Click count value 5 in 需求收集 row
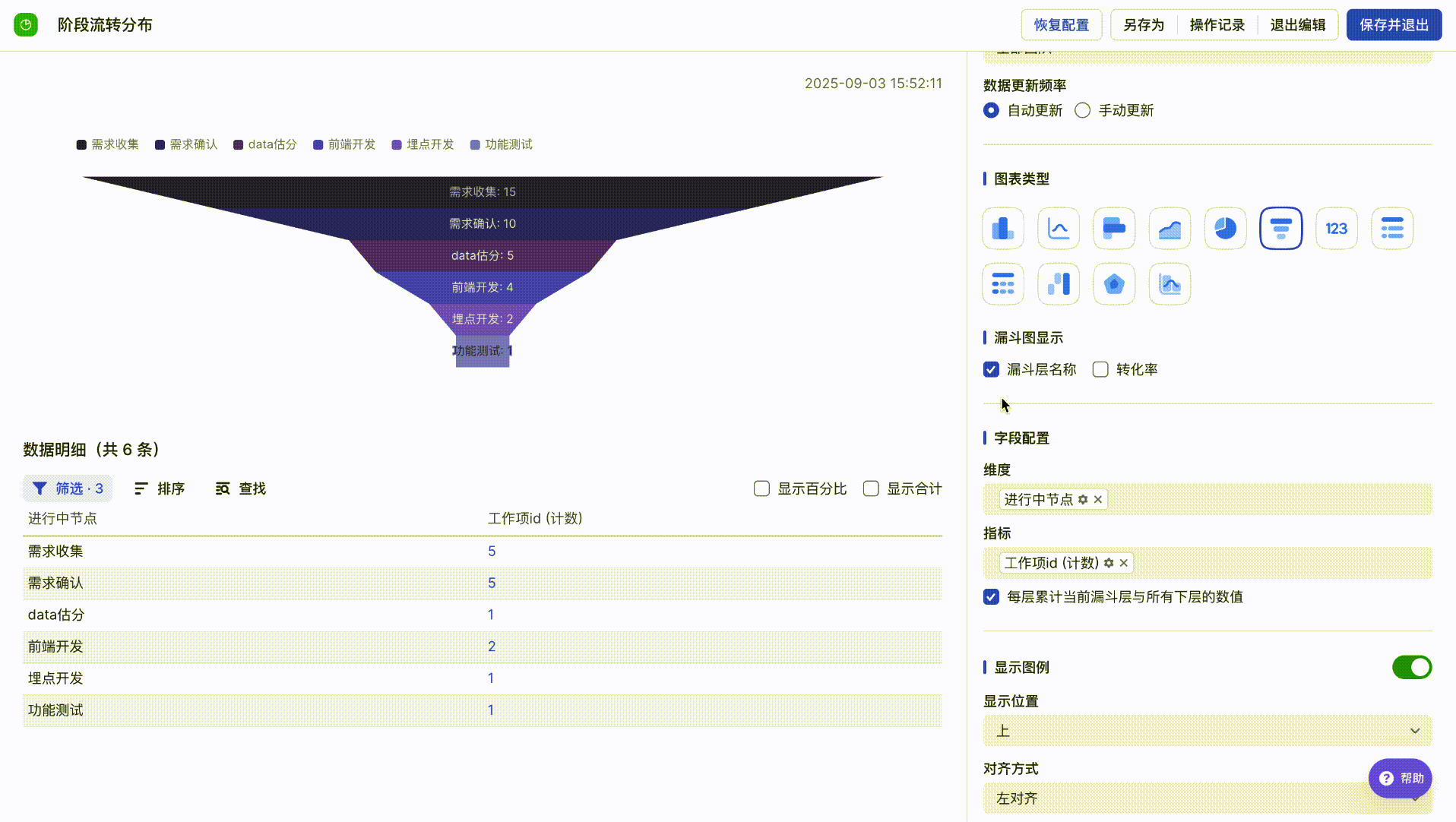This screenshot has width=1456, height=822. coord(492,552)
